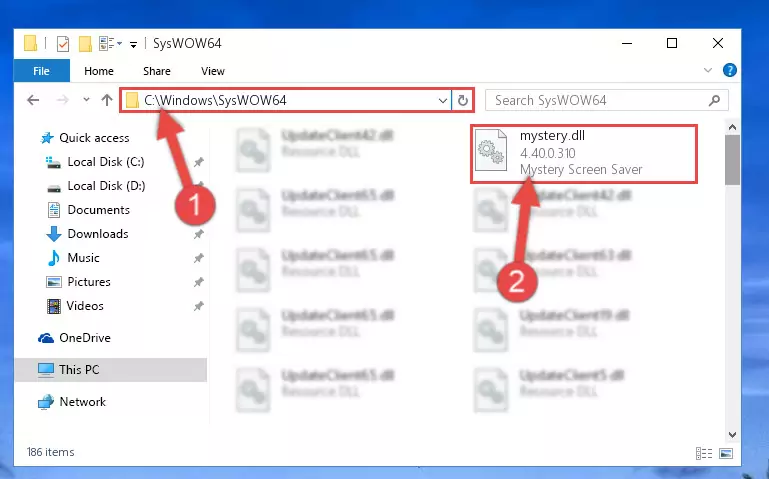
Task: Click the New folder icon in title bar
Action: click(x=85, y=44)
